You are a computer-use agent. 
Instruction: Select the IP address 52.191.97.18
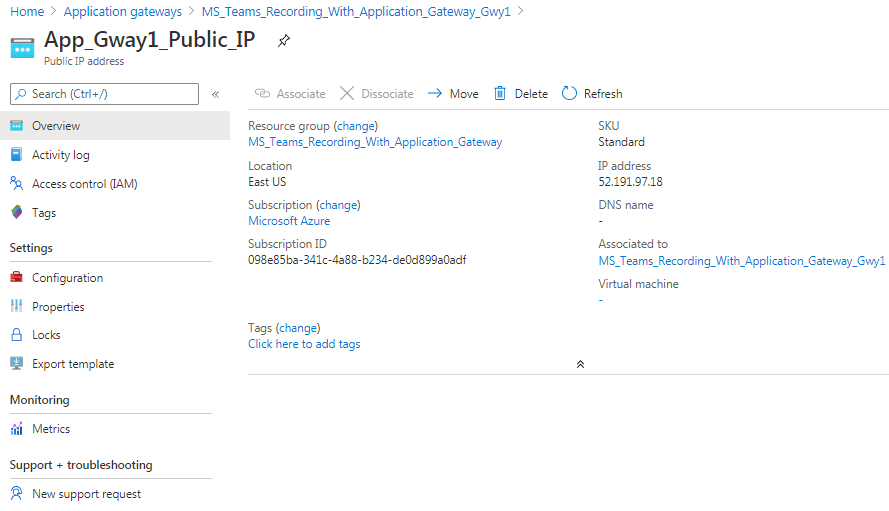(x=630, y=181)
